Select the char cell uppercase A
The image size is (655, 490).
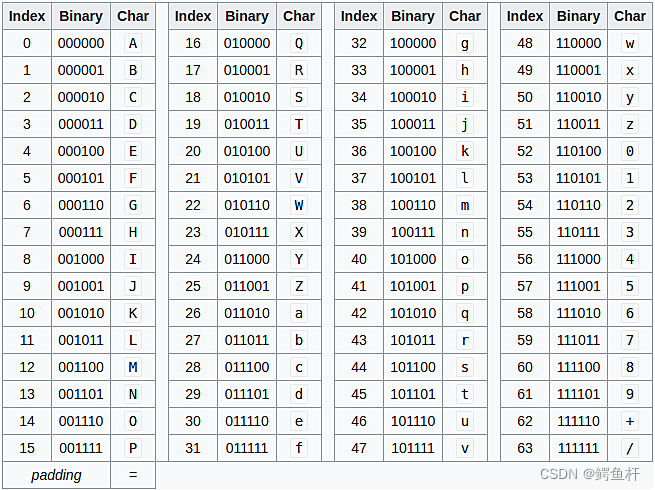(133, 43)
